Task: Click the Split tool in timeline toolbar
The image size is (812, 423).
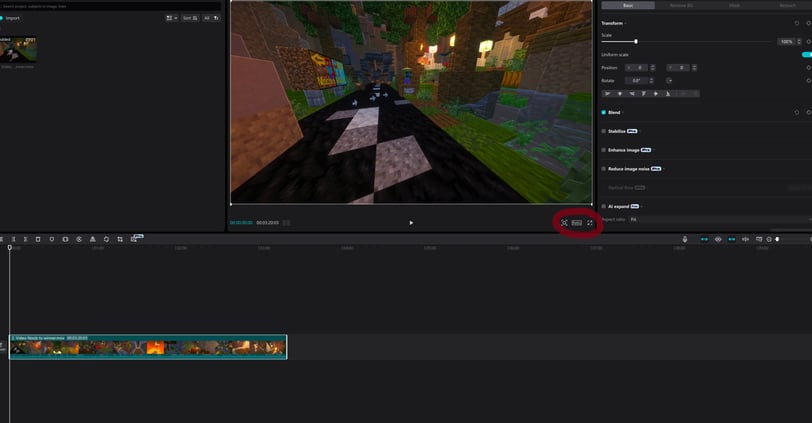Action: pyautogui.click(x=1, y=239)
